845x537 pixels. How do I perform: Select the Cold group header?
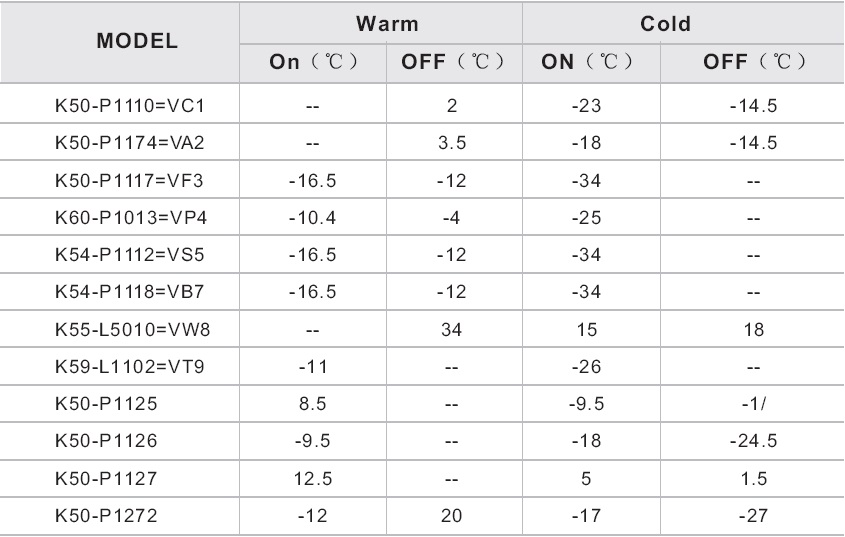[x=665, y=24]
